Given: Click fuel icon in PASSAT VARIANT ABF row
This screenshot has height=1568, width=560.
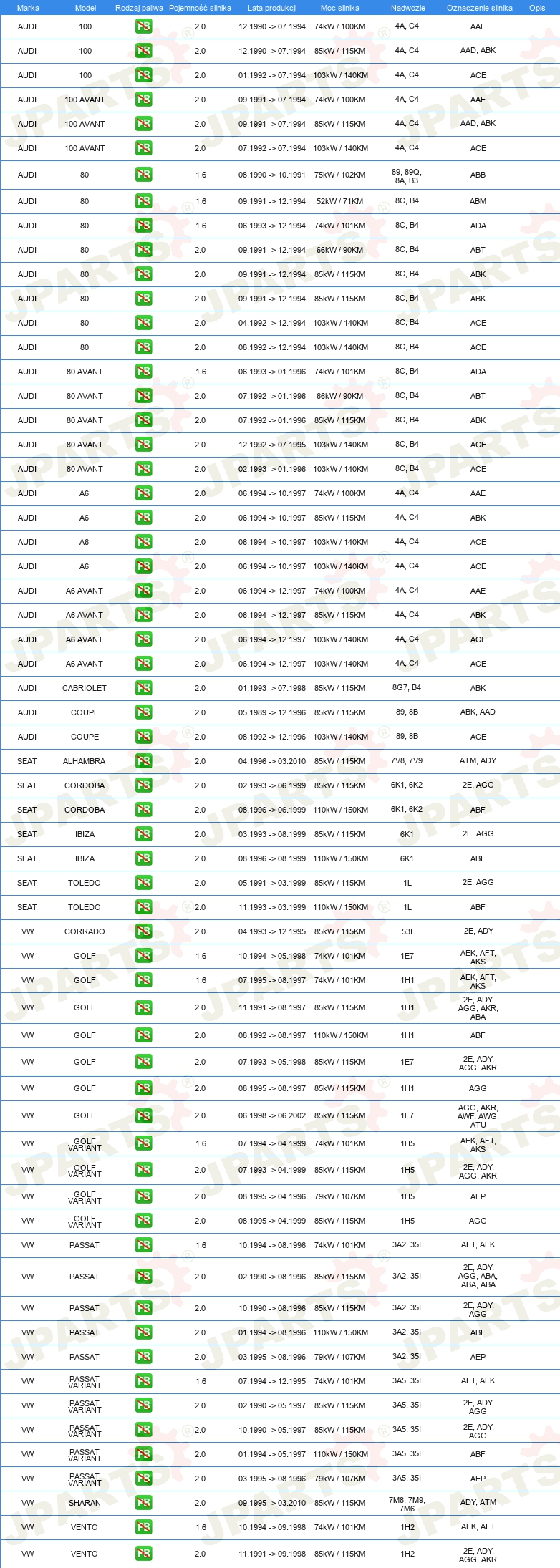Looking at the screenshot, I should click(x=143, y=1454).
